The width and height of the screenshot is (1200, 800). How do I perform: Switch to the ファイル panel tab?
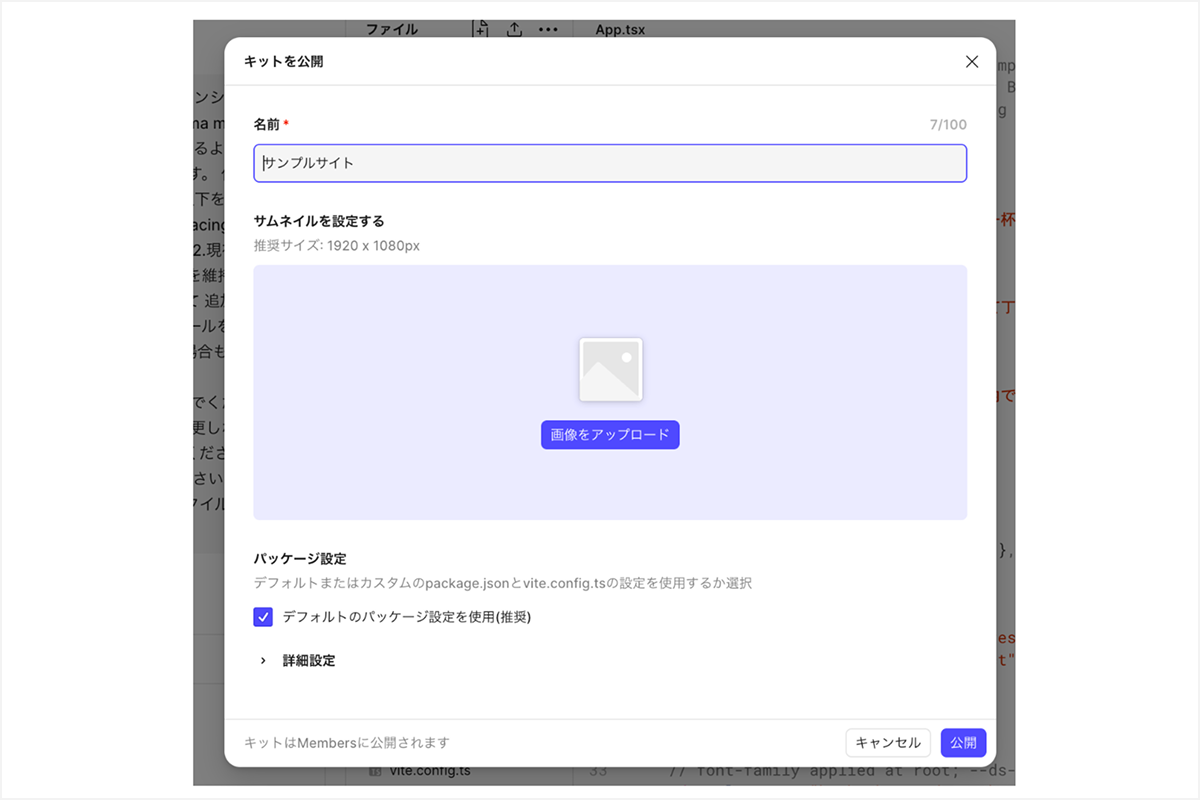[392, 29]
